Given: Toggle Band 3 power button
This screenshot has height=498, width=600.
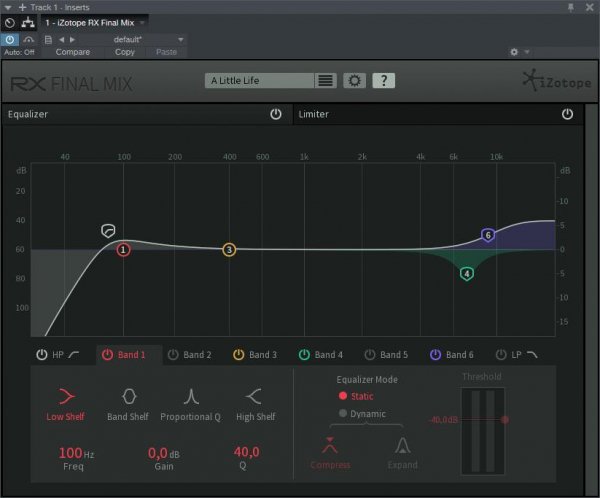Looking at the screenshot, I should [238, 355].
